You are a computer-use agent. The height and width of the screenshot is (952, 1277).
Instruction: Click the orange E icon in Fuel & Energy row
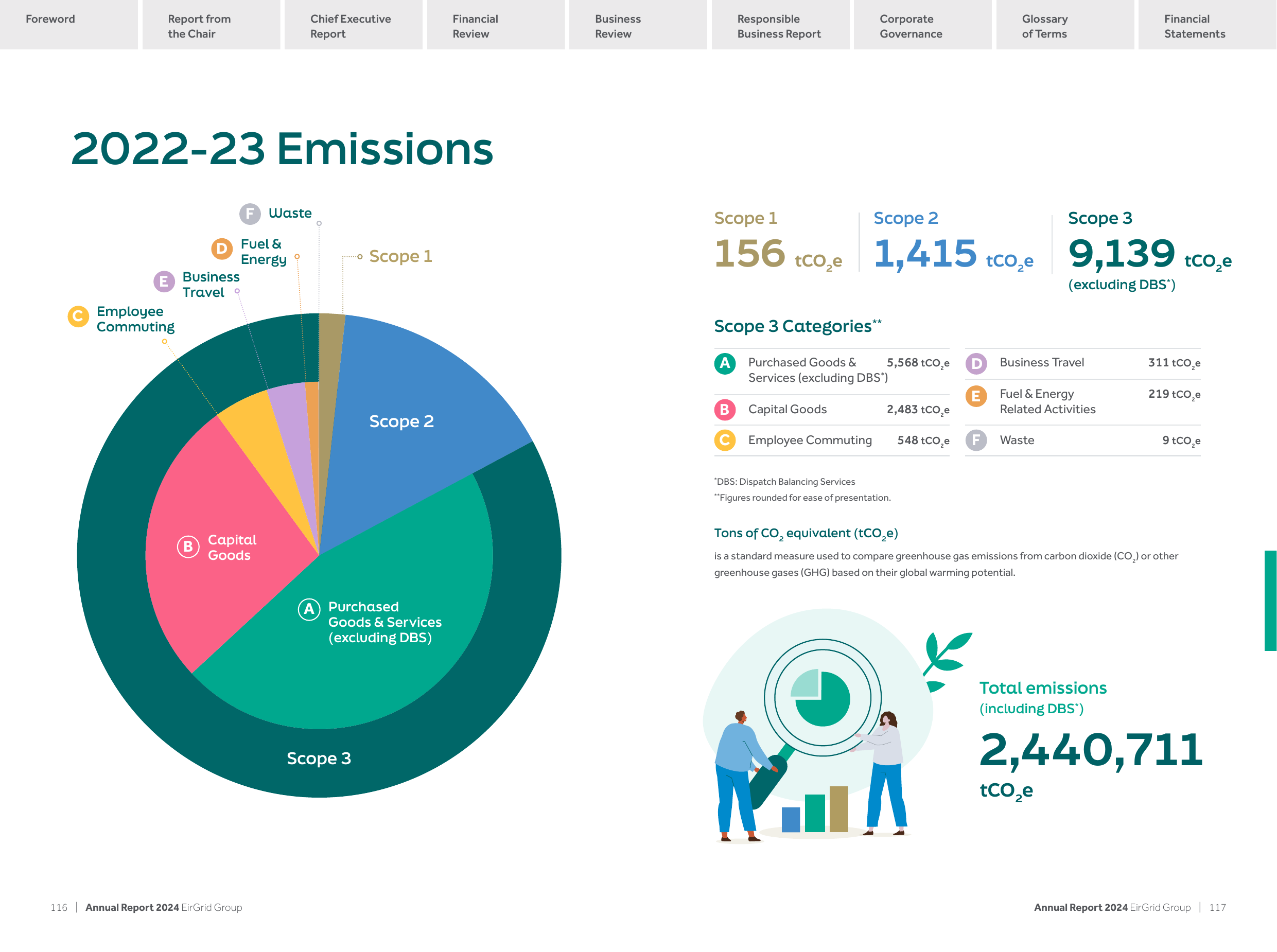click(x=976, y=396)
